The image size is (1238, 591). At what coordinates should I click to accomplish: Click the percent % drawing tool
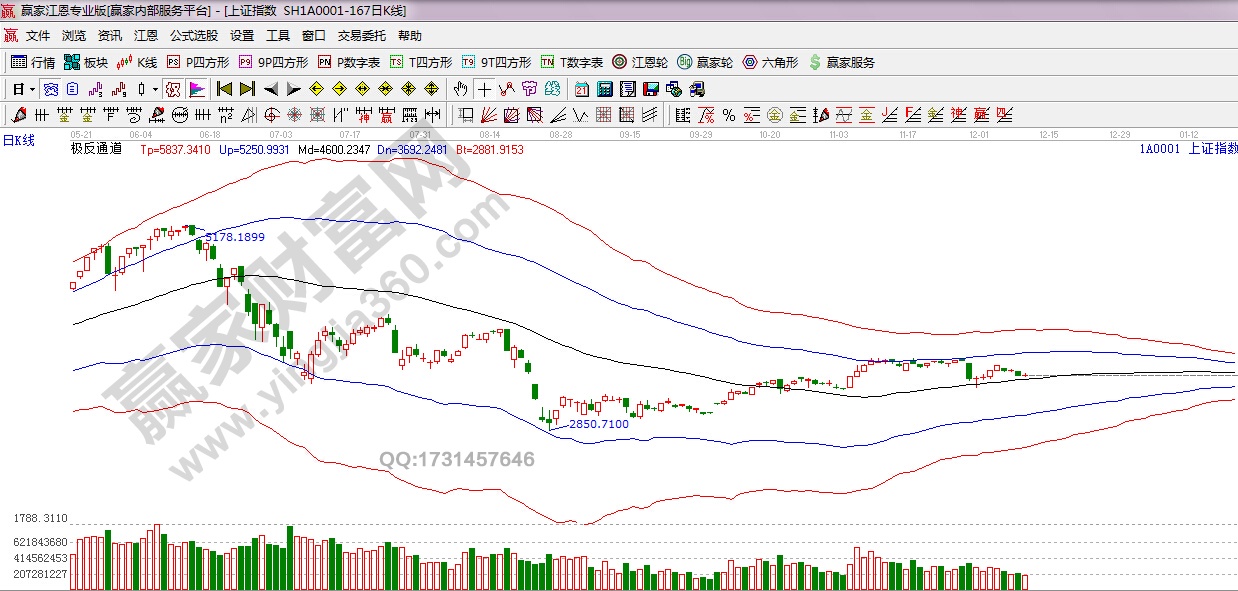(728, 115)
